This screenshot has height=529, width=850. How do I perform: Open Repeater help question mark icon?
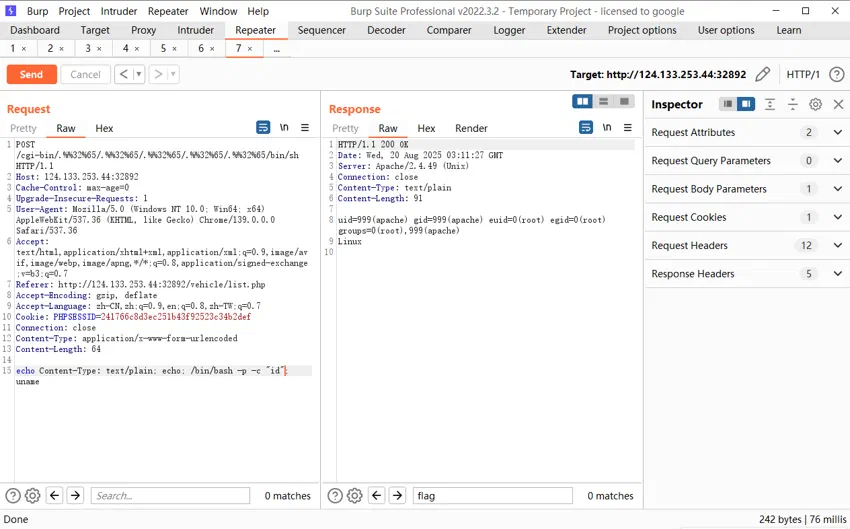tap(836, 74)
